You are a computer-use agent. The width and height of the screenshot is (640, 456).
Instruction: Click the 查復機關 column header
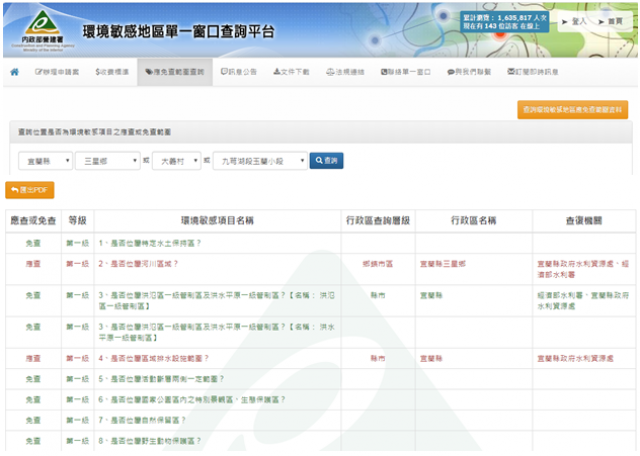[584, 220]
